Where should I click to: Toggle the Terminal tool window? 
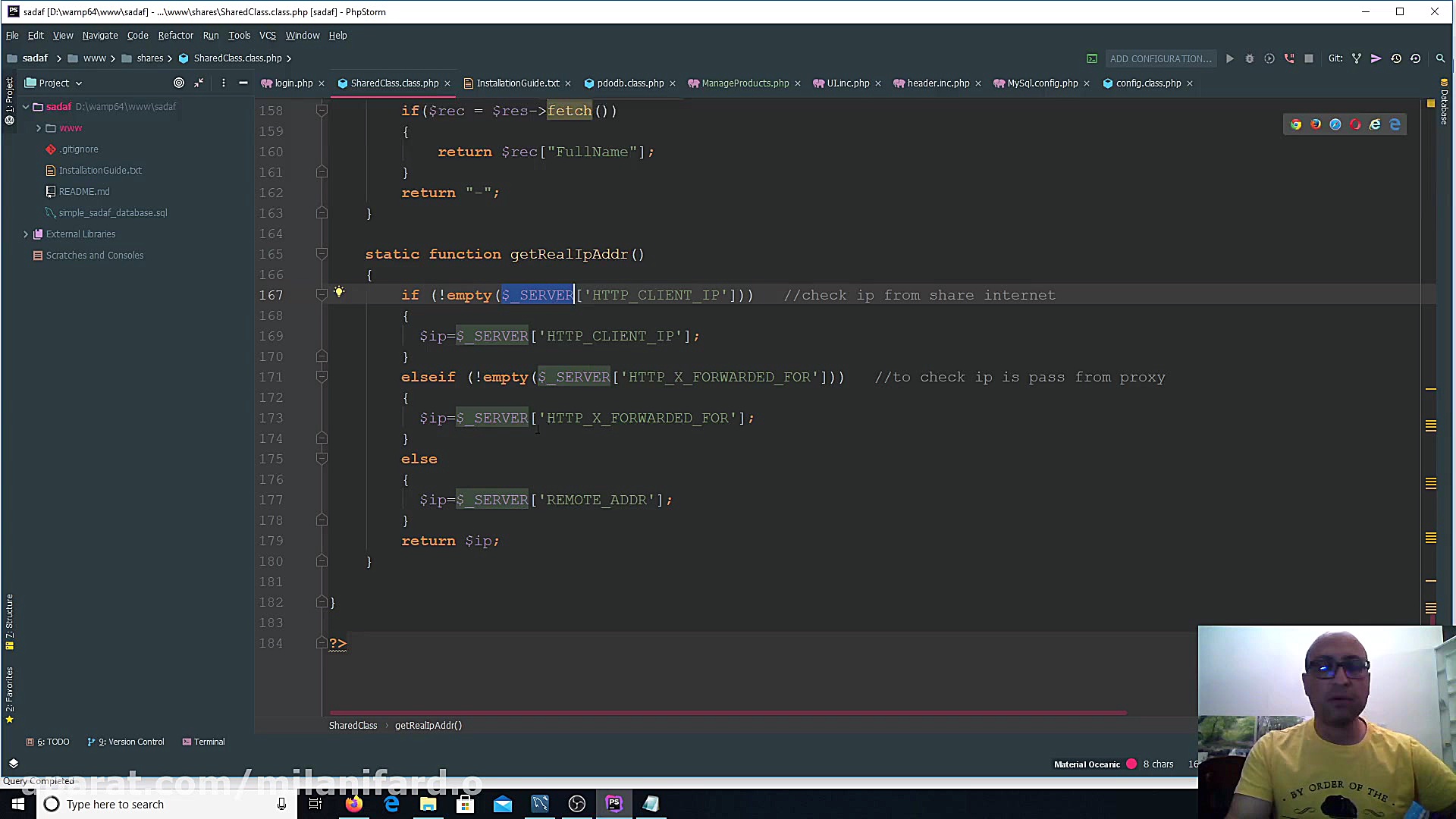click(203, 742)
